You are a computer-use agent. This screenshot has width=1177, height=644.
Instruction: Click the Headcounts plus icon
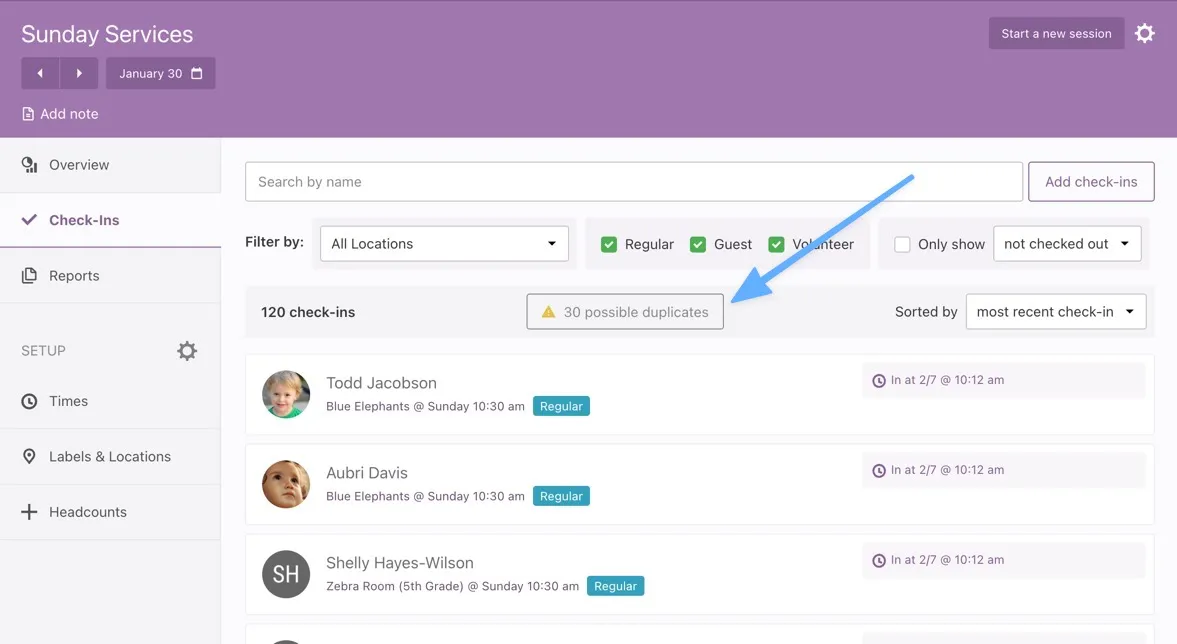coord(29,512)
